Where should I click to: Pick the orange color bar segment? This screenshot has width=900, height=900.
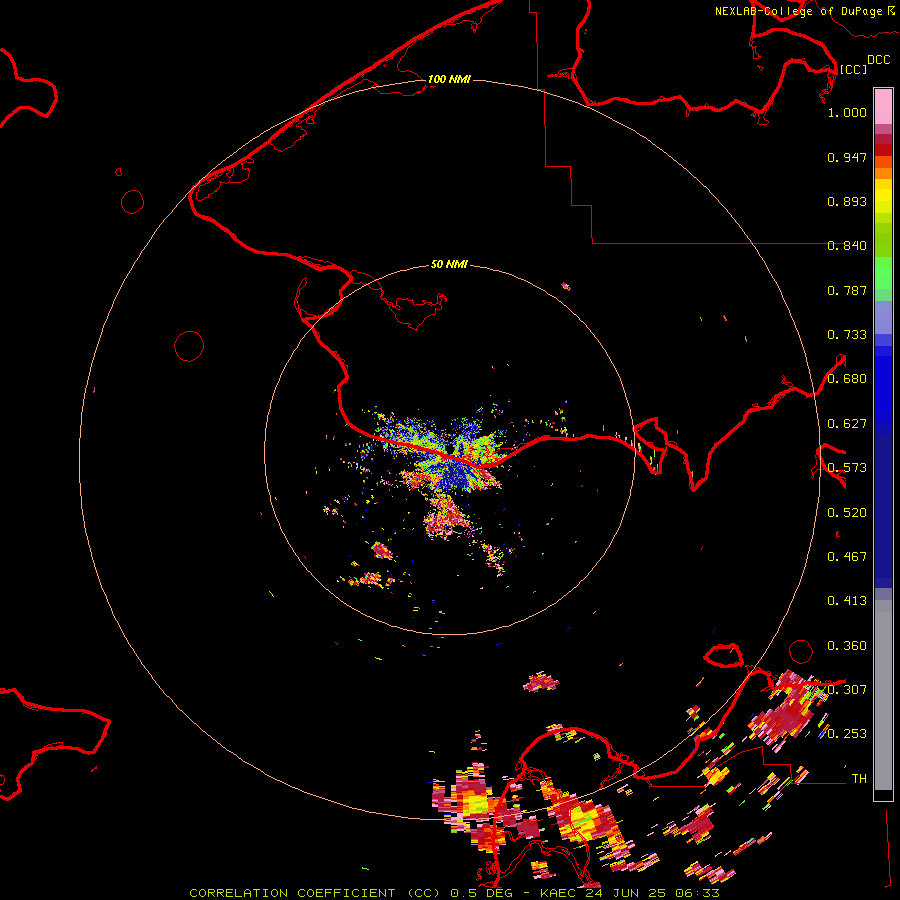tap(883, 173)
